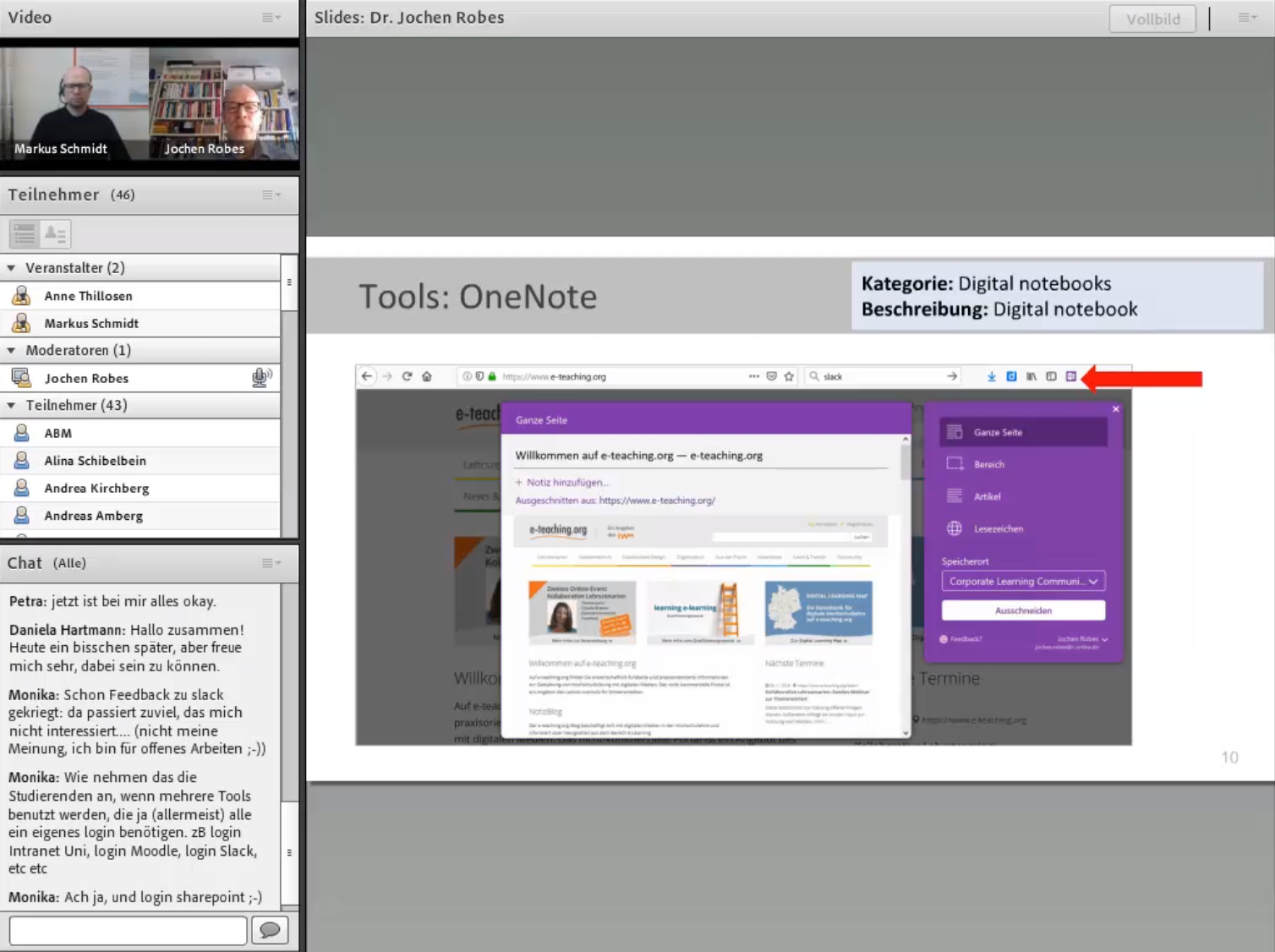
Task: Click the OneNote Web Clipper toolbar icon
Action: 1071,376
